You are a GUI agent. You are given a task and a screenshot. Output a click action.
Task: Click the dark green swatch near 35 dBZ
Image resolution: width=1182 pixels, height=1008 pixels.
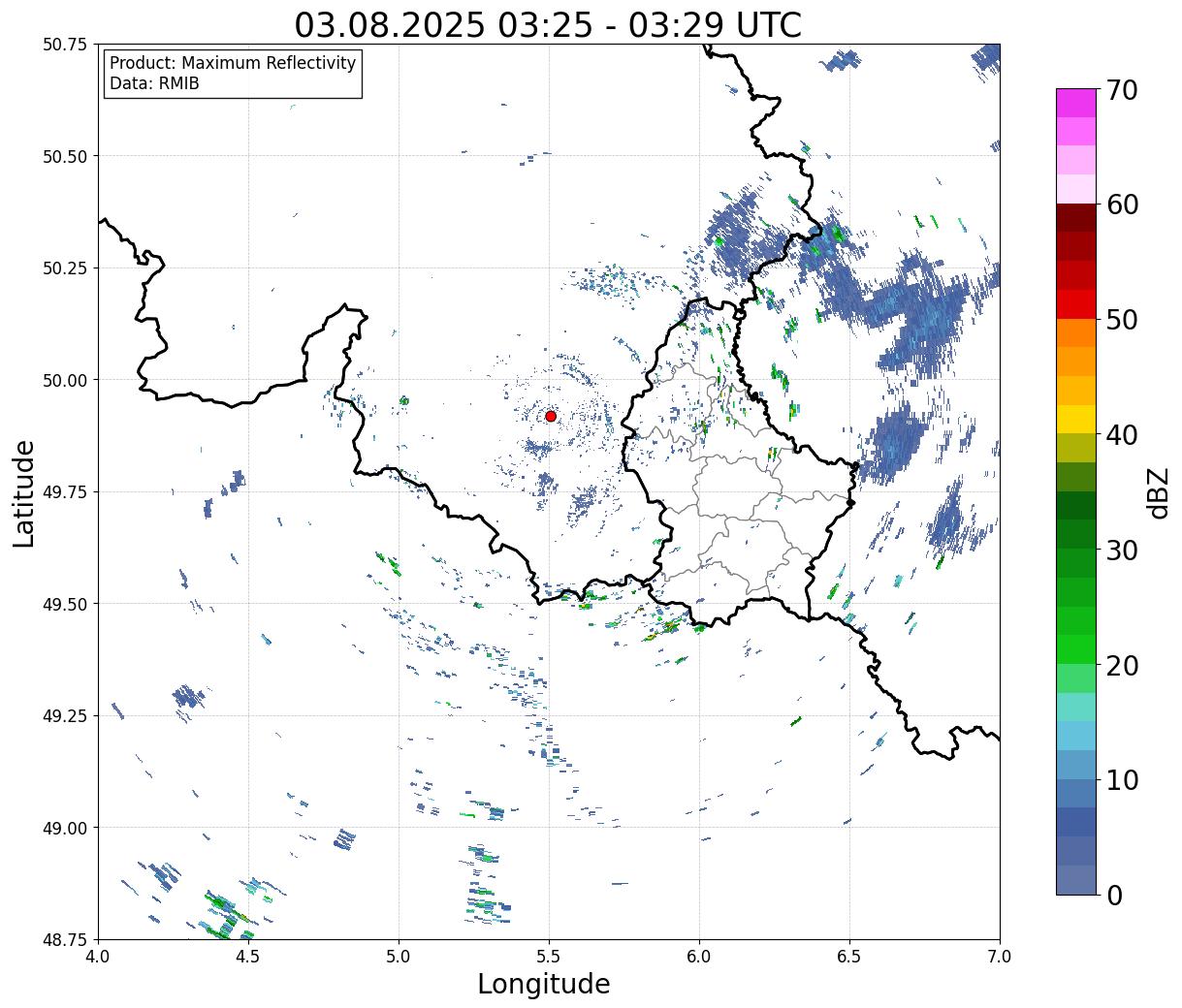coord(1076,506)
